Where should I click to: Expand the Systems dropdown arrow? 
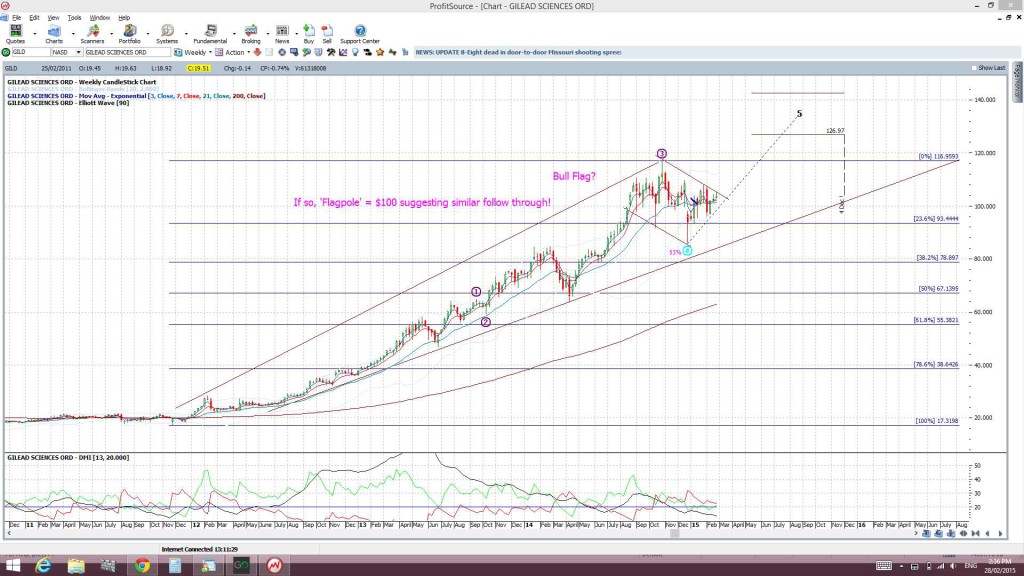coord(186,33)
